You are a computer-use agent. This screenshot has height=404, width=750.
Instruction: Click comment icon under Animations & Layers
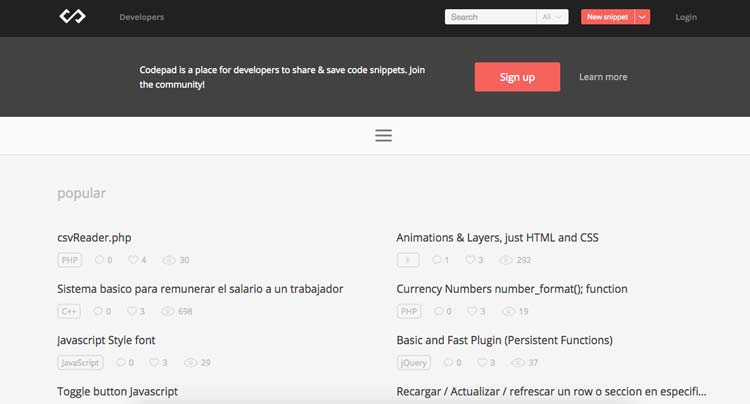[x=437, y=260]
